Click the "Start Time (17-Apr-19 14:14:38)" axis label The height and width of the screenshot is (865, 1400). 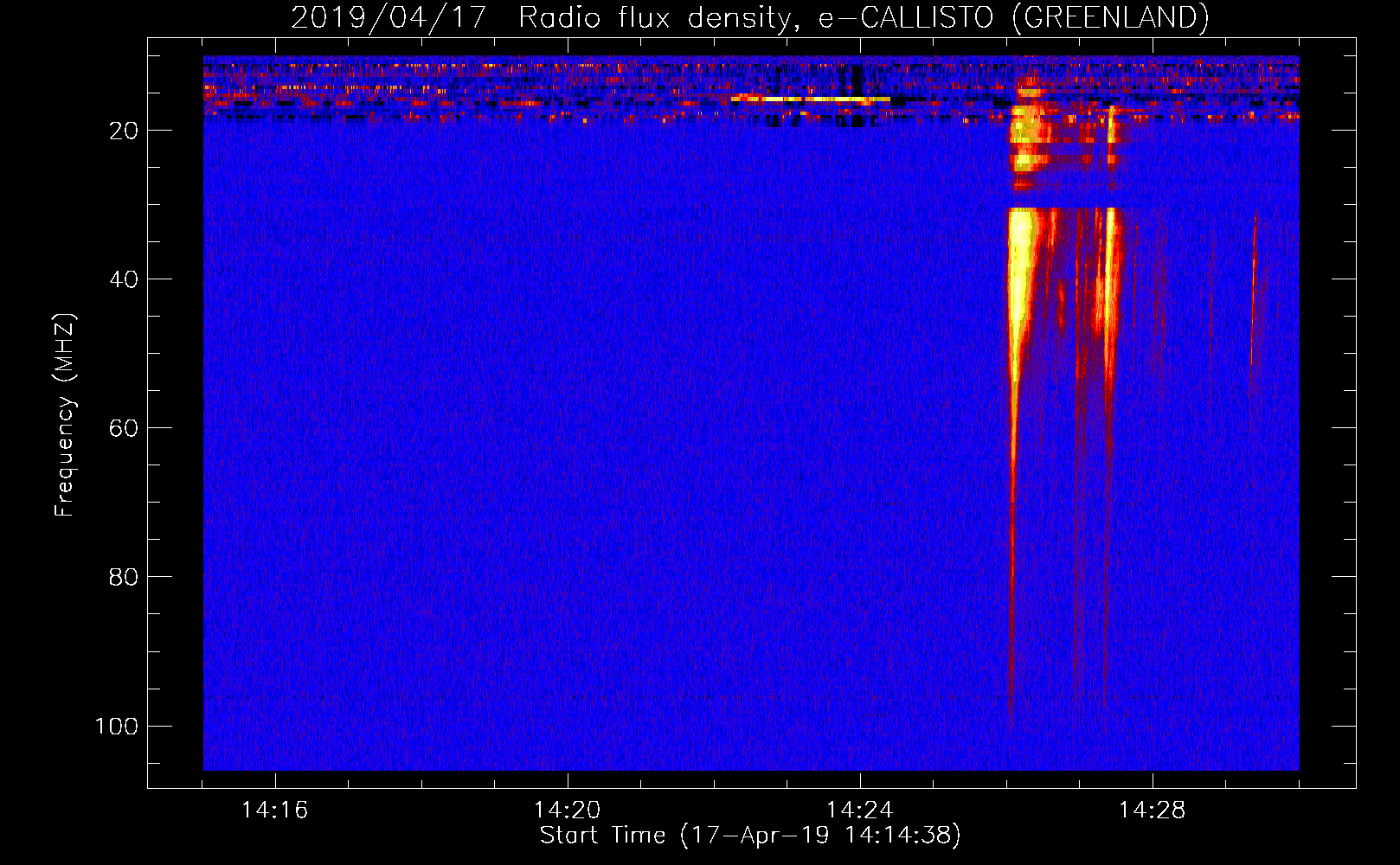click(x=750, y=836)
